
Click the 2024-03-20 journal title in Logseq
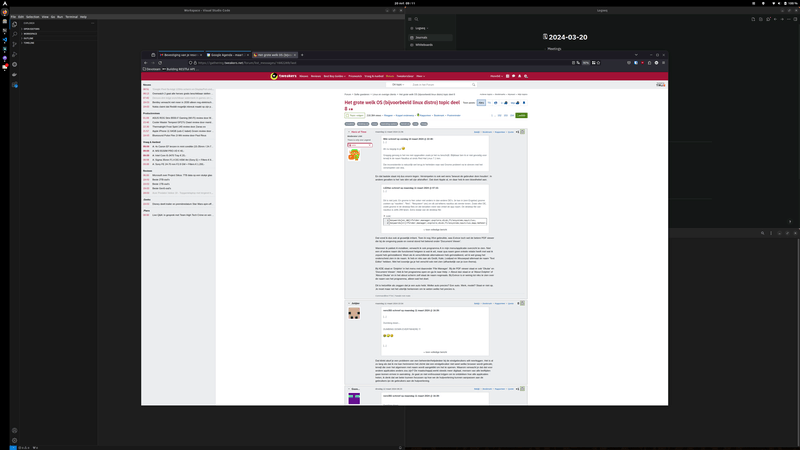568,37
